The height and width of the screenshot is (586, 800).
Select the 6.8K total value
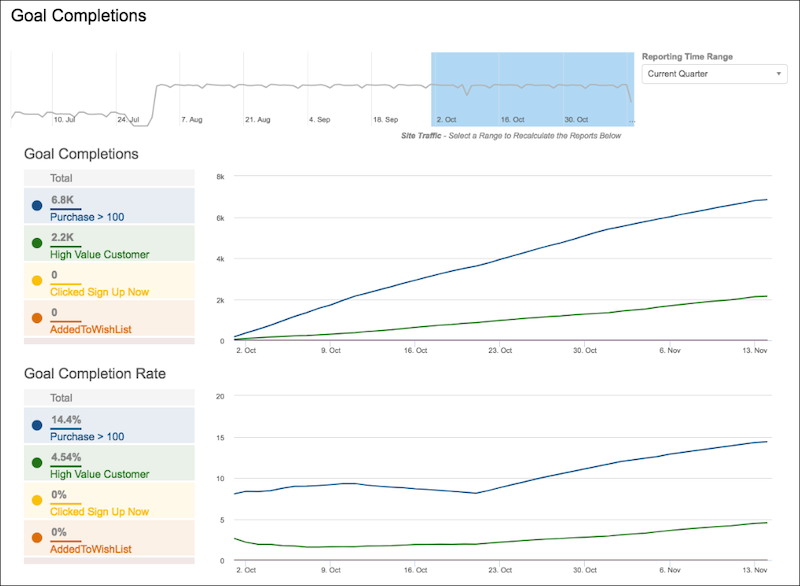(x=62, y=200)
